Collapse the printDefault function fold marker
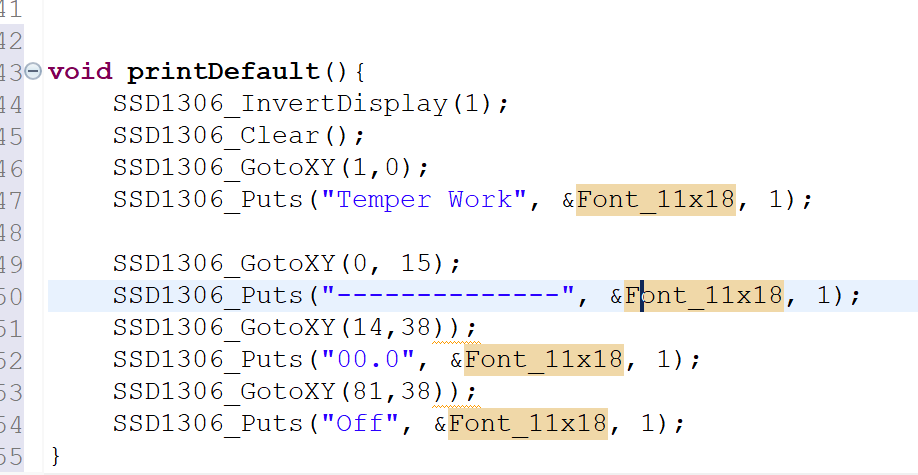This screenshot has width=918, height=475. click(x=33, y=71)
